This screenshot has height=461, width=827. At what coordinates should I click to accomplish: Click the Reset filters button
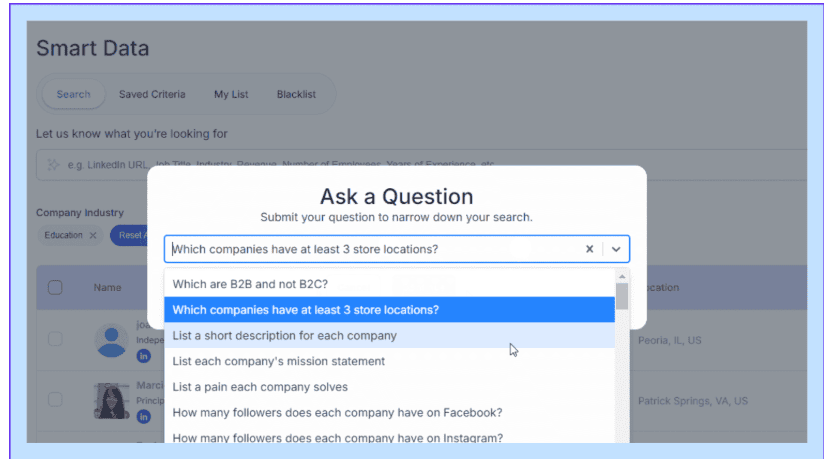click(129, 235)
